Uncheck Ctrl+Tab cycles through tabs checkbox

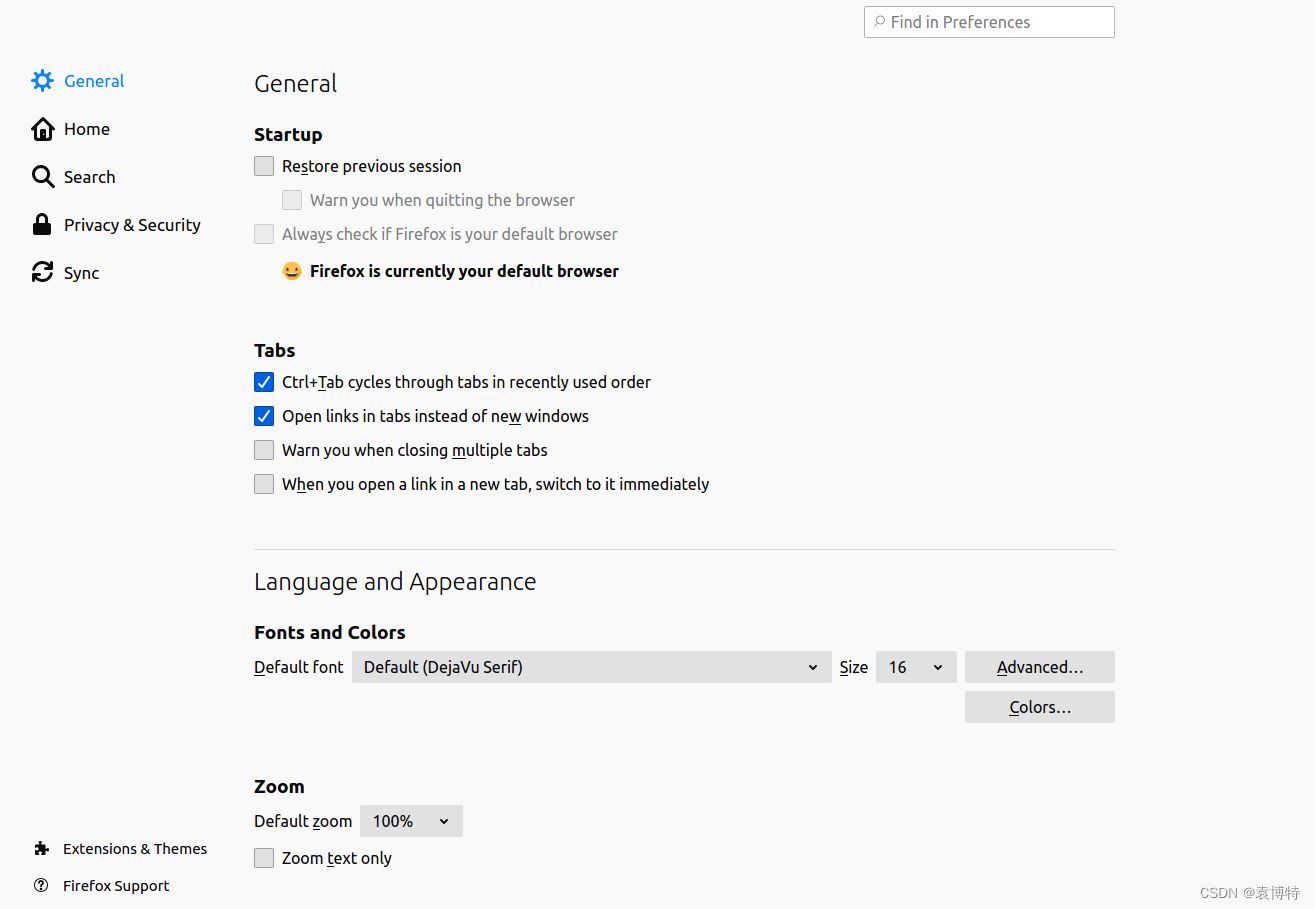click(264, 382)
